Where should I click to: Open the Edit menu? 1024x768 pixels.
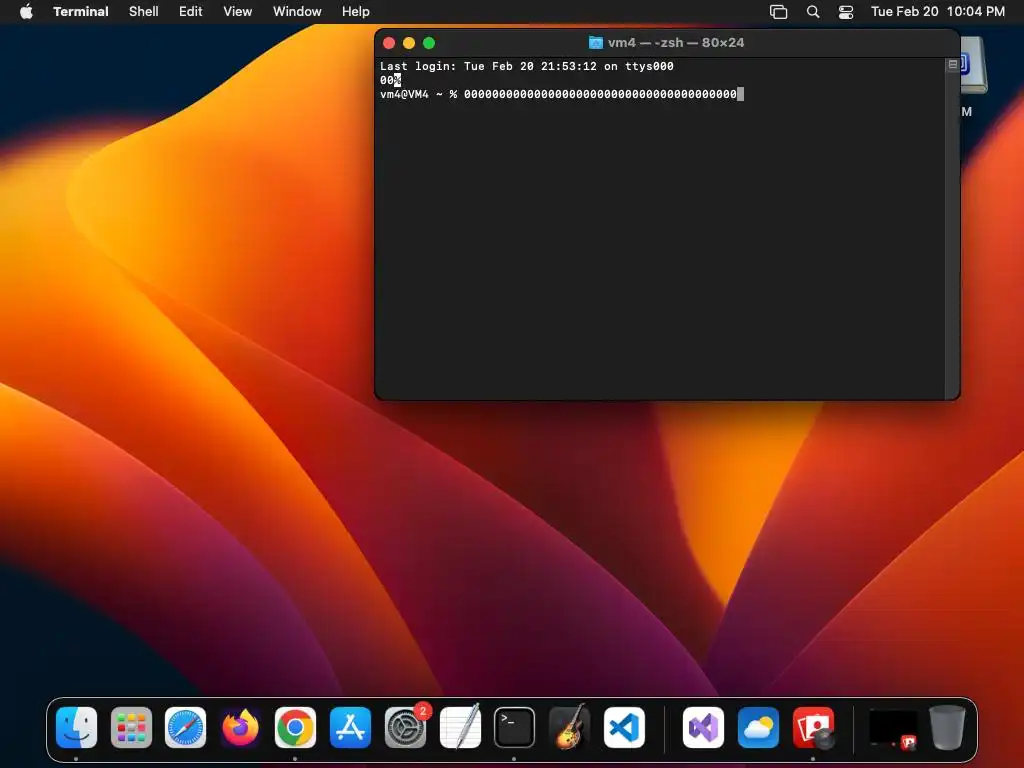(190, 11)
